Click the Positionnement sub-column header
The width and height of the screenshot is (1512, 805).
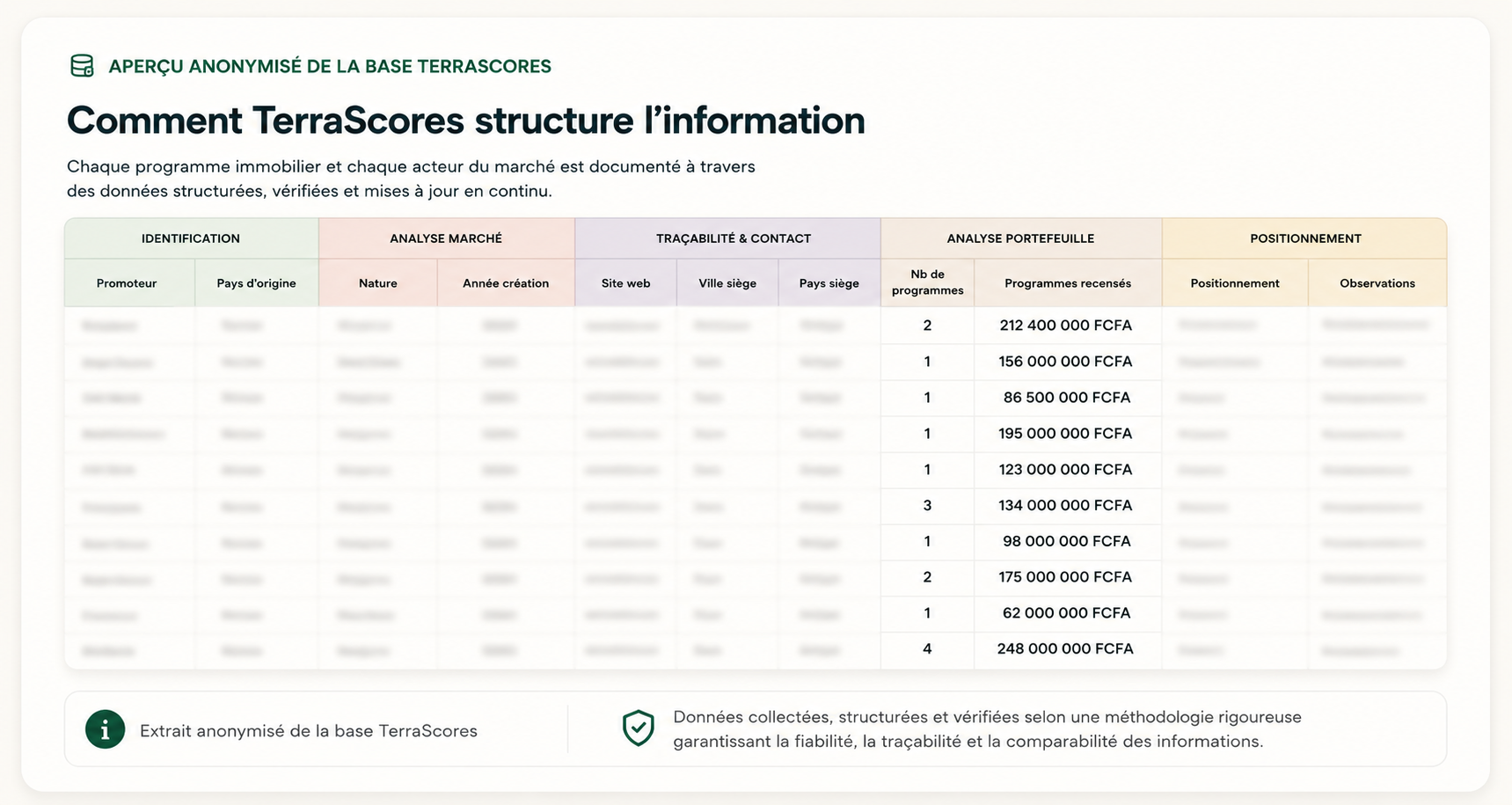pyautogui.click(x=1235, y=283)
